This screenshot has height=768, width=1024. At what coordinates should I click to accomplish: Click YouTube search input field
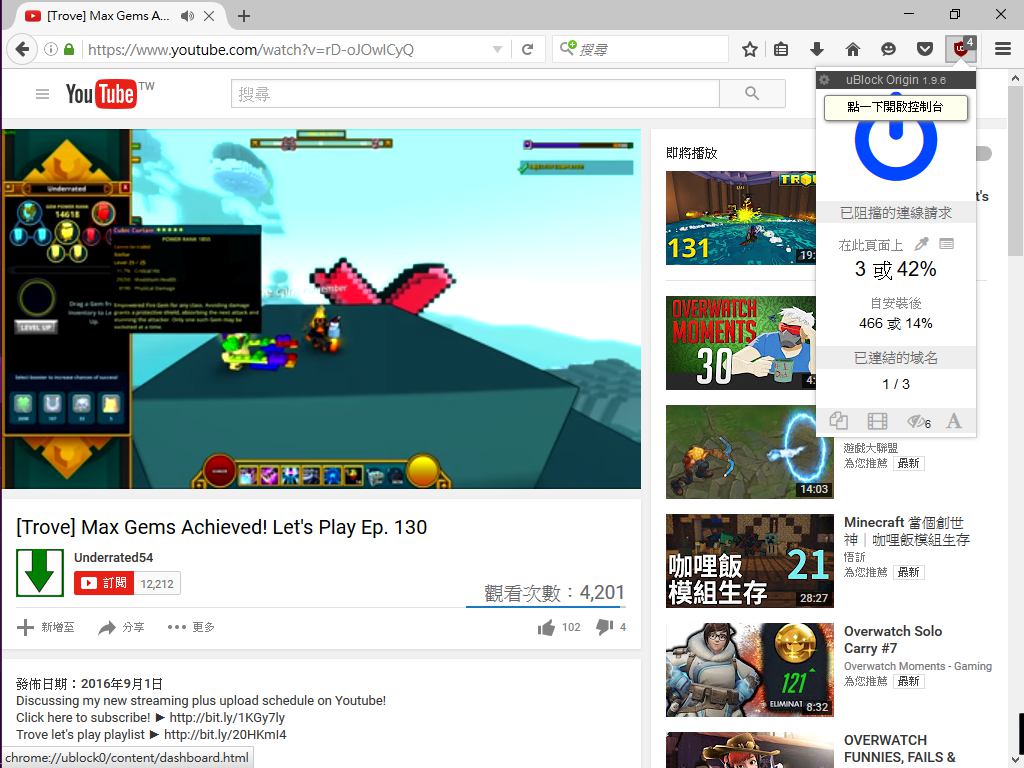[x=475, y=94]
